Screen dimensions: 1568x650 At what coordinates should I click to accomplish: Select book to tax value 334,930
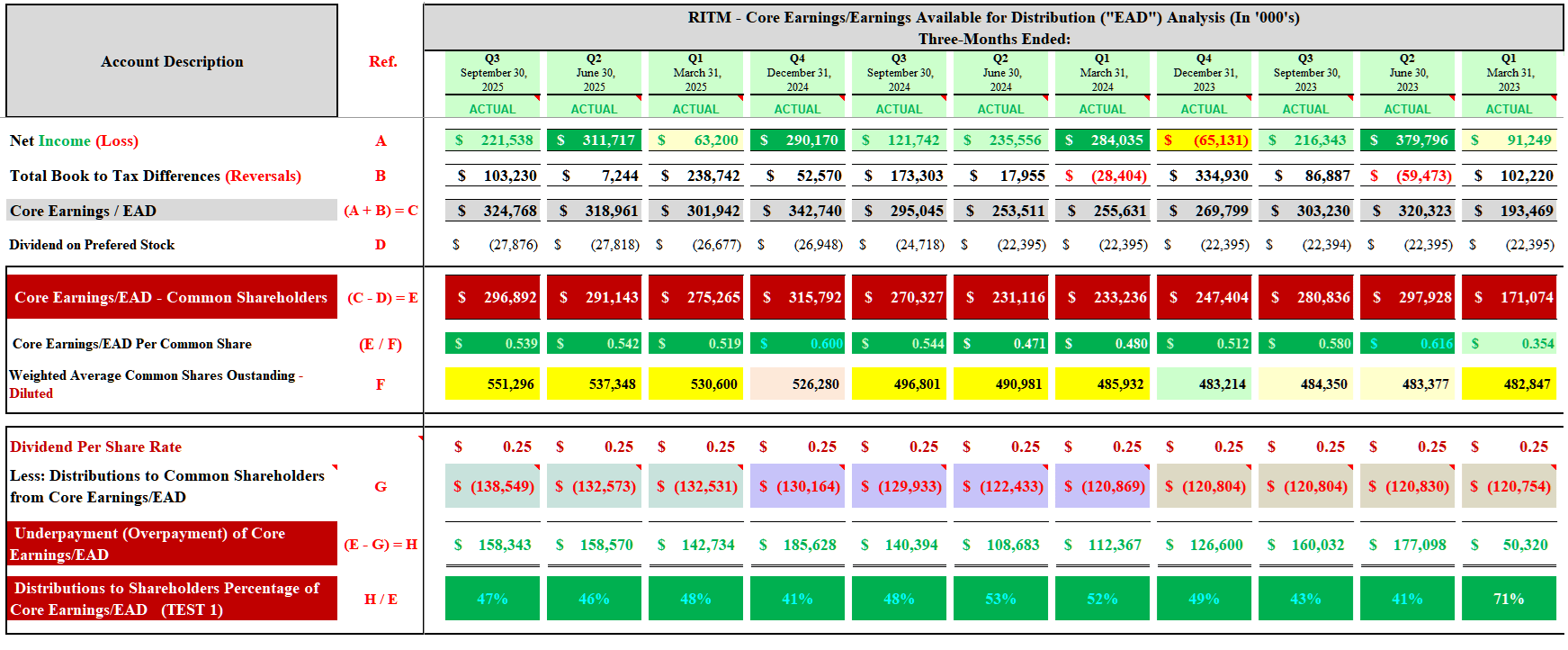[x=1204, y=176]
